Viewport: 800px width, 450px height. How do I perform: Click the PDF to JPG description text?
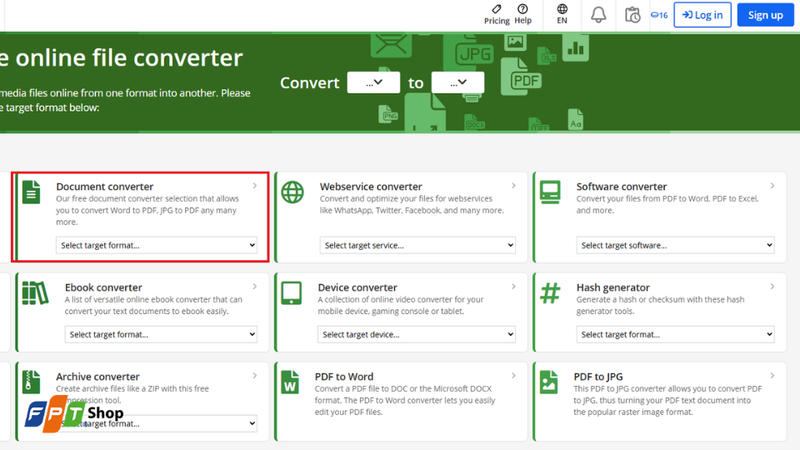(x=667, y=401)
